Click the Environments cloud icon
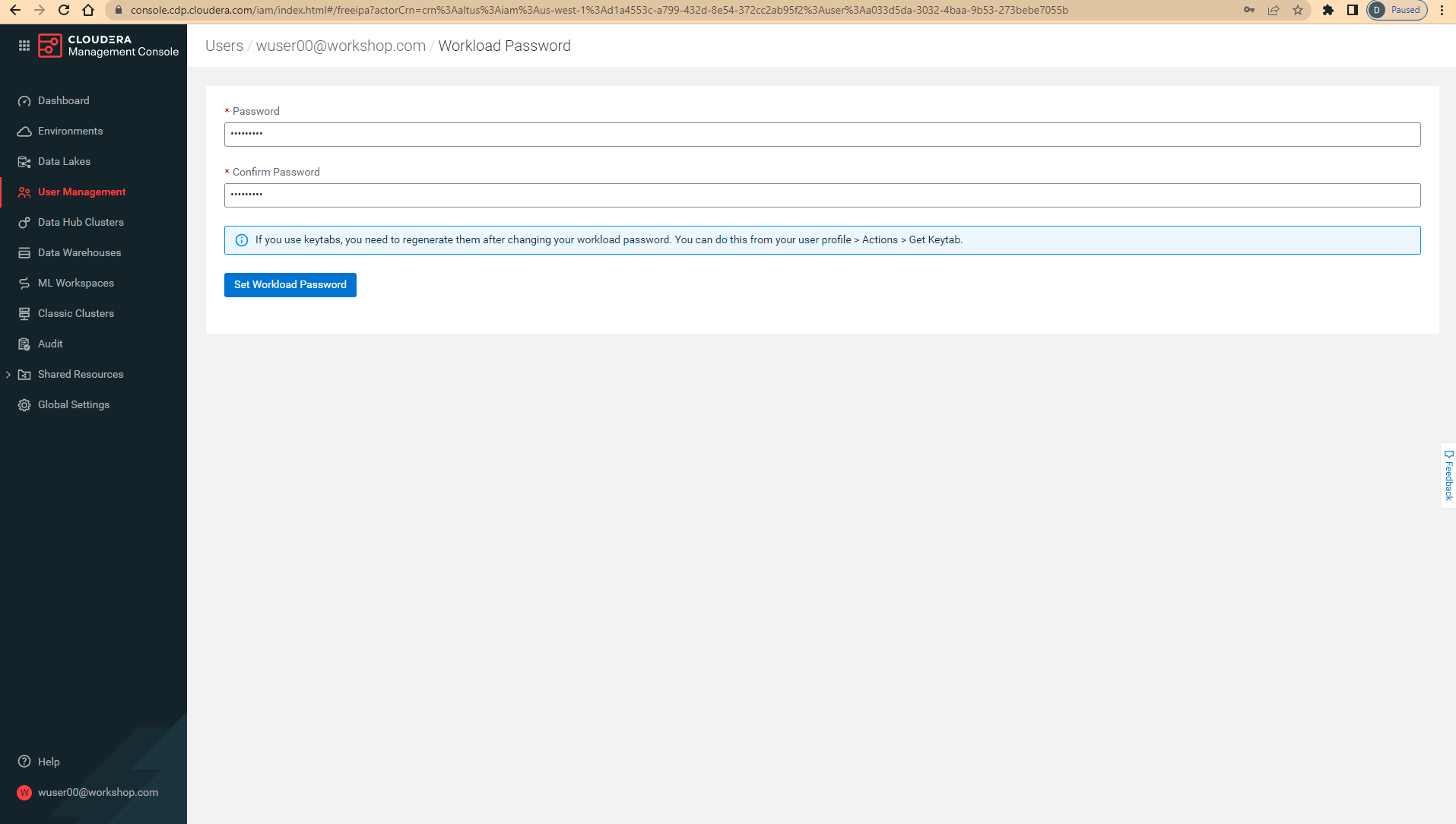1456x824 pixels. [x=24, y=132]
